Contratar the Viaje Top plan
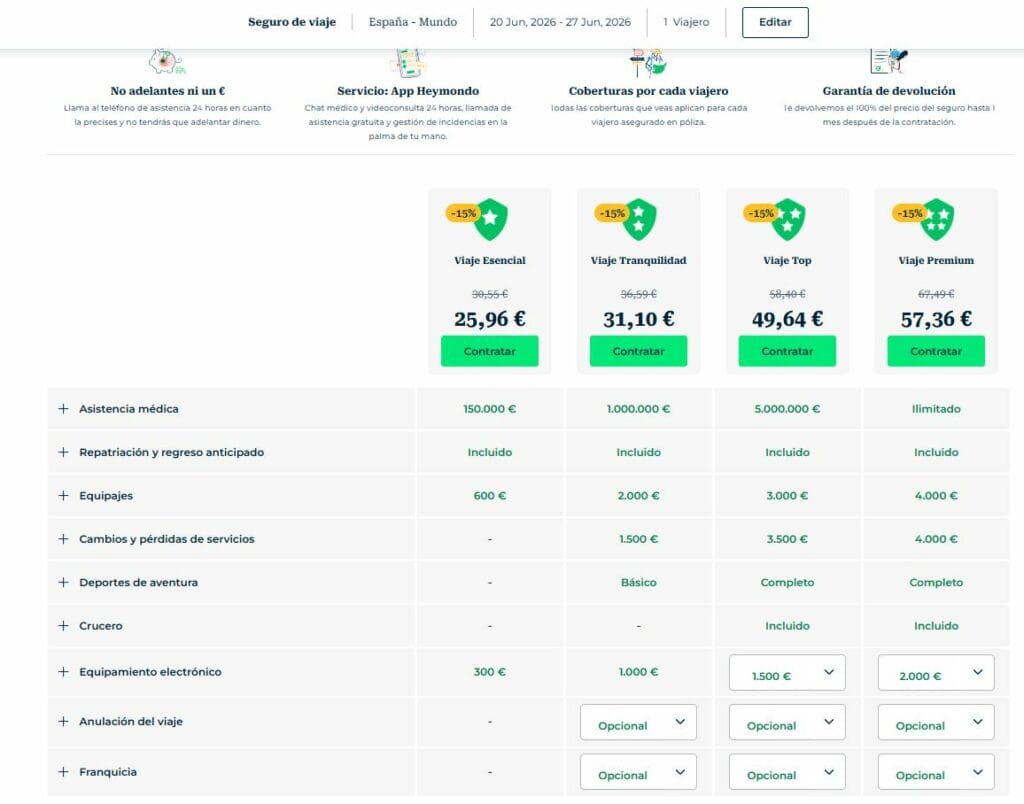The width and height of the screenshot is (1024, 804). click(x=787, y=351)
